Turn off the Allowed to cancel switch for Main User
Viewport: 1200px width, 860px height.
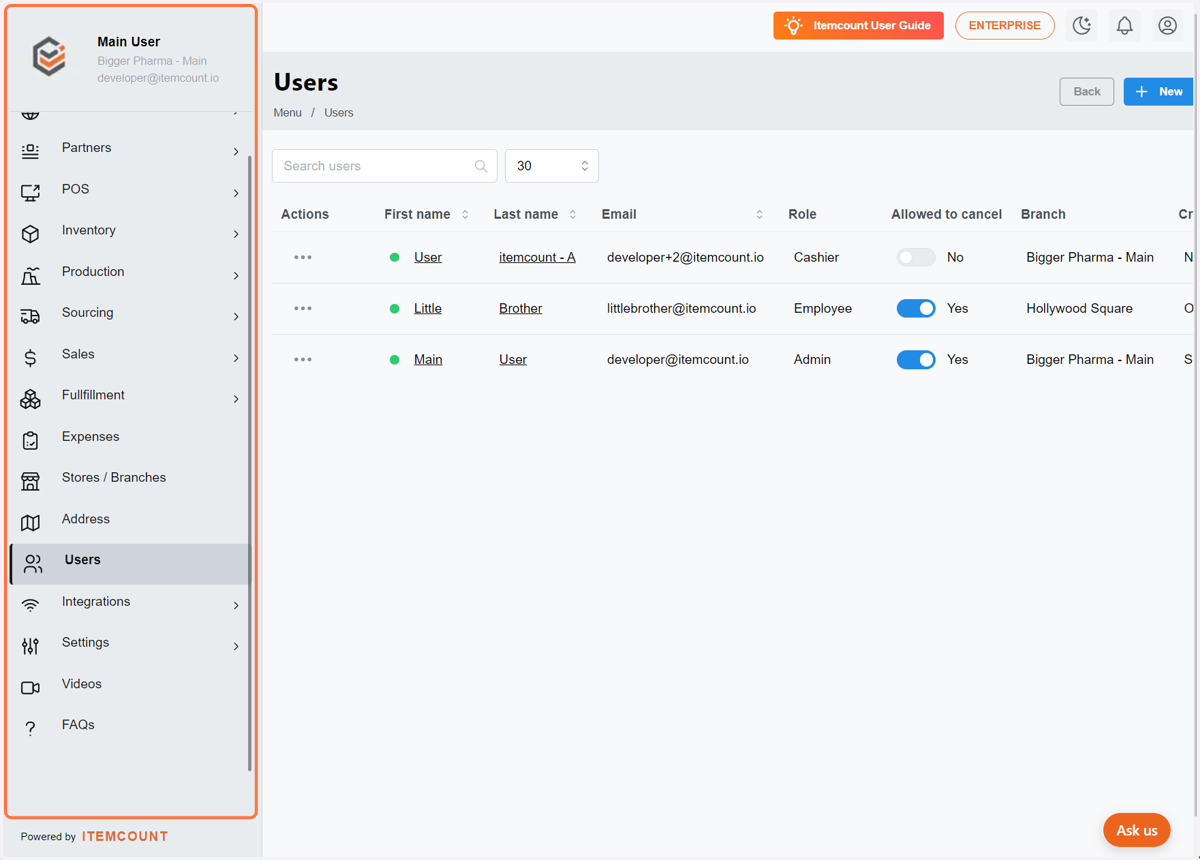[916, 359]
